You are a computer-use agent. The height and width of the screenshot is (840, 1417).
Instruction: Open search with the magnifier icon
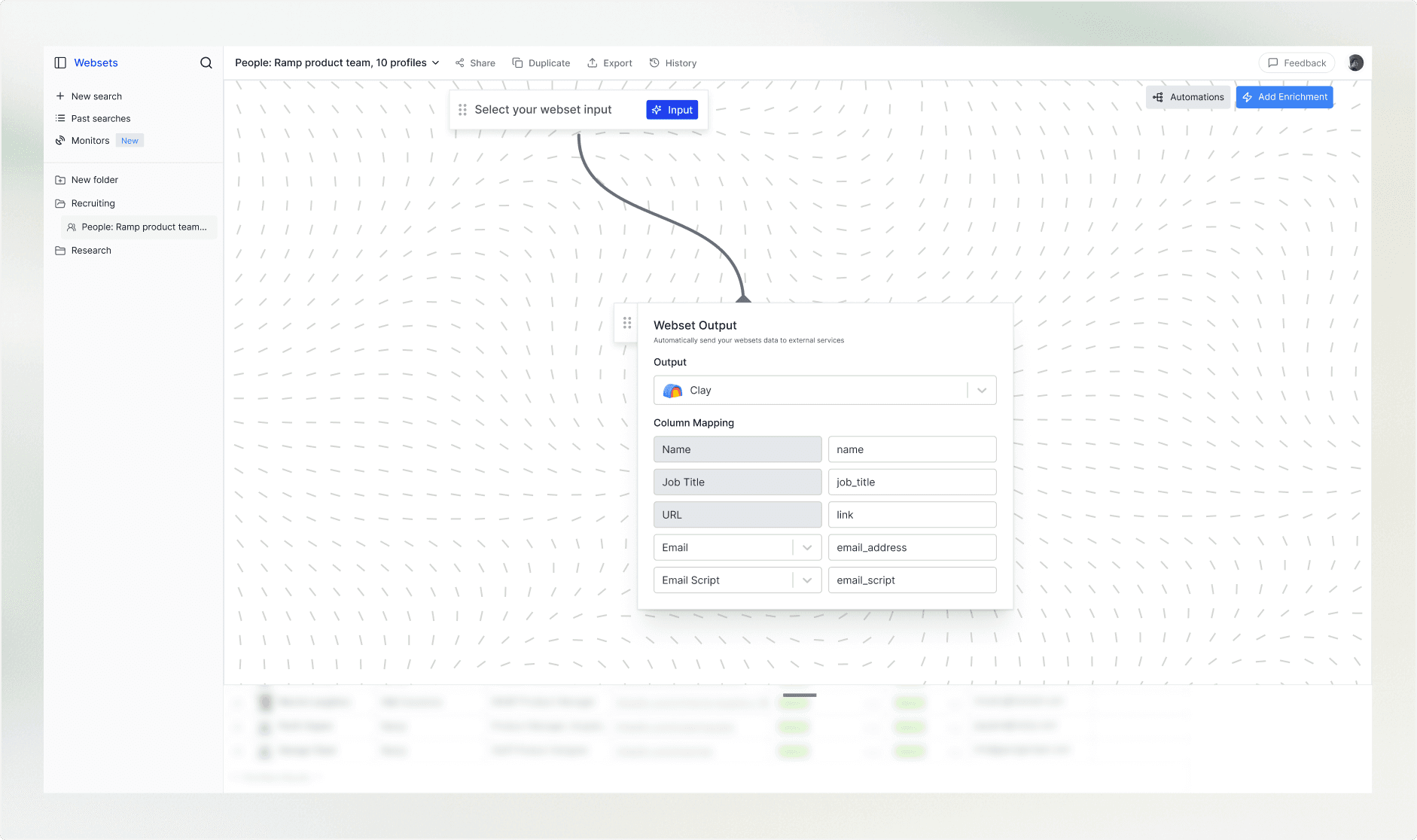[206, 62]
